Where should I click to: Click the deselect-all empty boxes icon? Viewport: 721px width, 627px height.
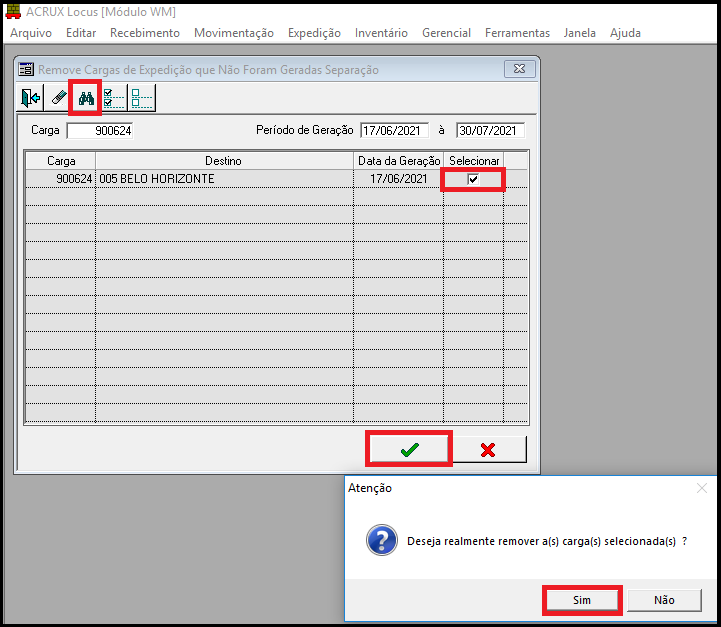[140, 98]
